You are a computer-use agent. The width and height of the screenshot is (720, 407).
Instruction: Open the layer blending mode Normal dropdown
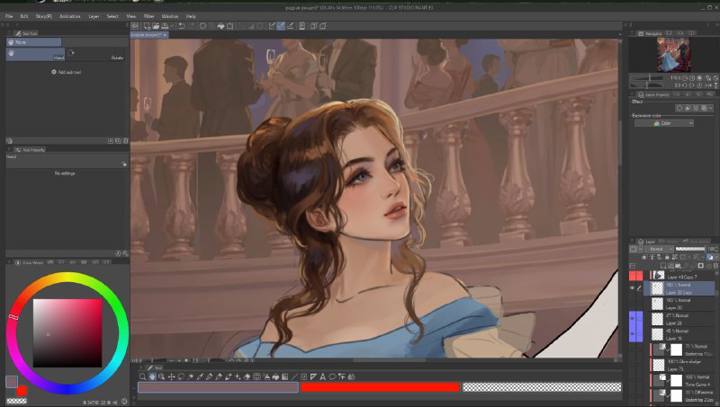point(657,249)
